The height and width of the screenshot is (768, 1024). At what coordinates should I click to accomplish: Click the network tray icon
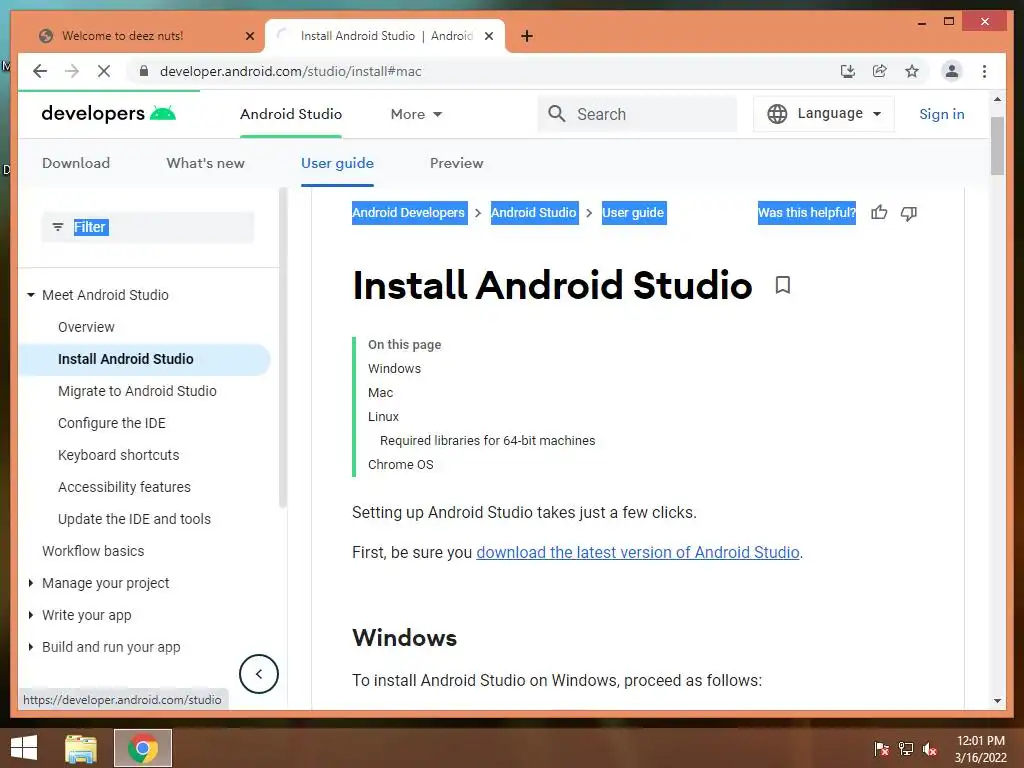(906, 748)
